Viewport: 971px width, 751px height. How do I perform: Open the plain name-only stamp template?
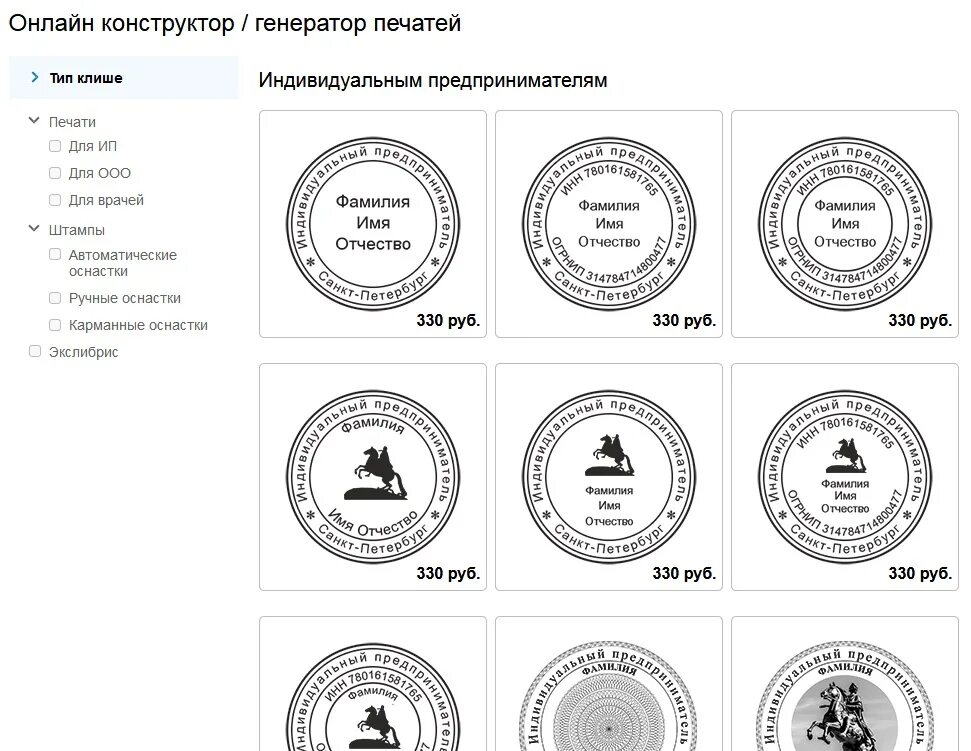click(373, 224)
